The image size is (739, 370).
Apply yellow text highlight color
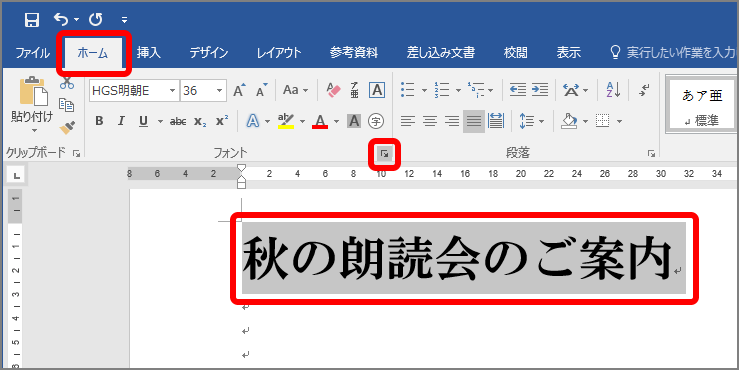(286, 121)
